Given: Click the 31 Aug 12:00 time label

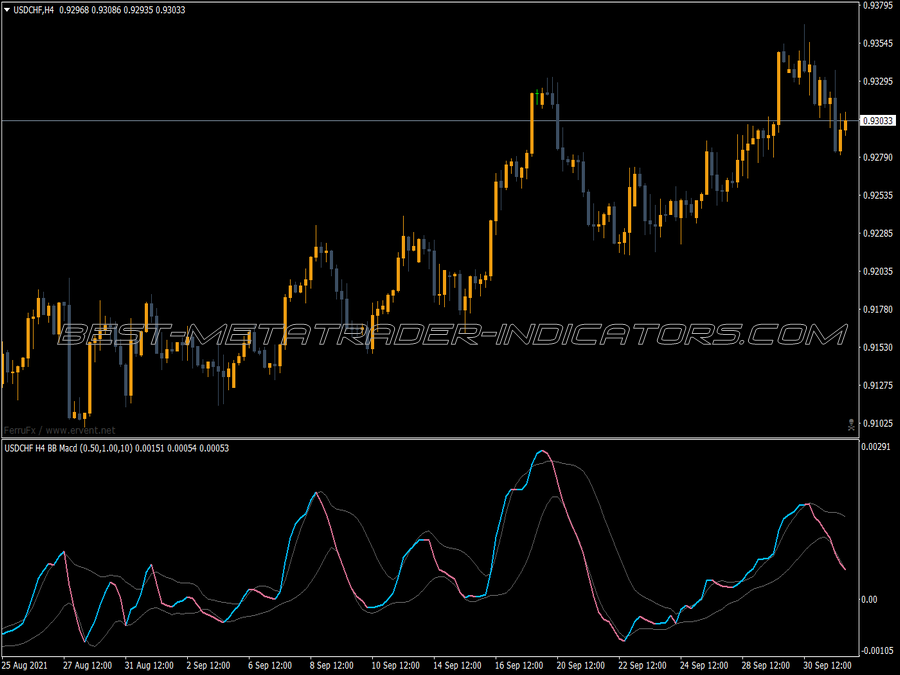Looking at the screenshot, I should pos(149,666).
